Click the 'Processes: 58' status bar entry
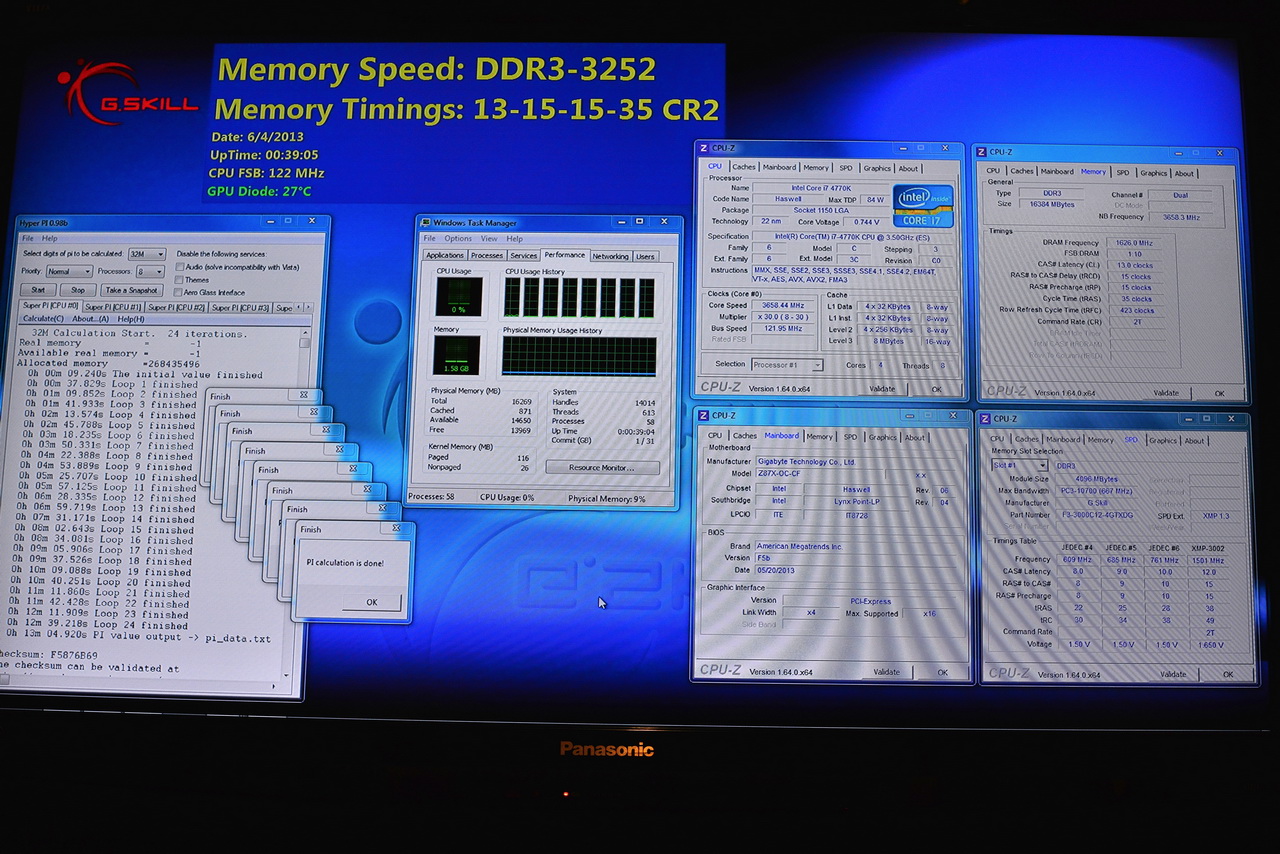1280x854 pixels. point(431,496)
